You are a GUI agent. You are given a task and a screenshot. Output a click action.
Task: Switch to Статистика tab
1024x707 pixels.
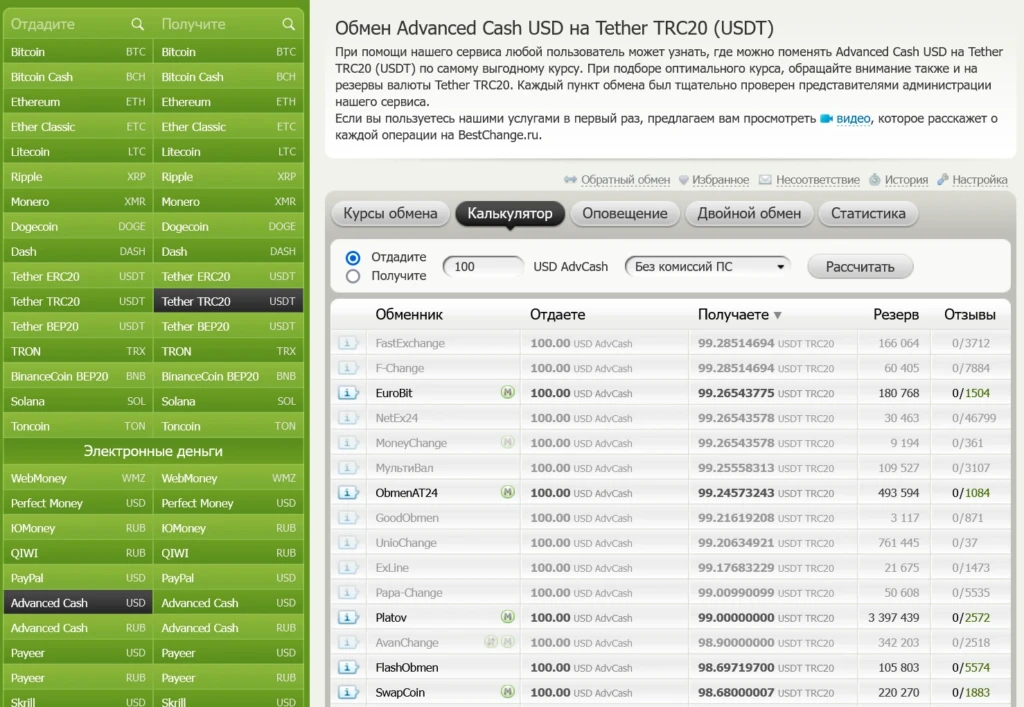point(868,213)
